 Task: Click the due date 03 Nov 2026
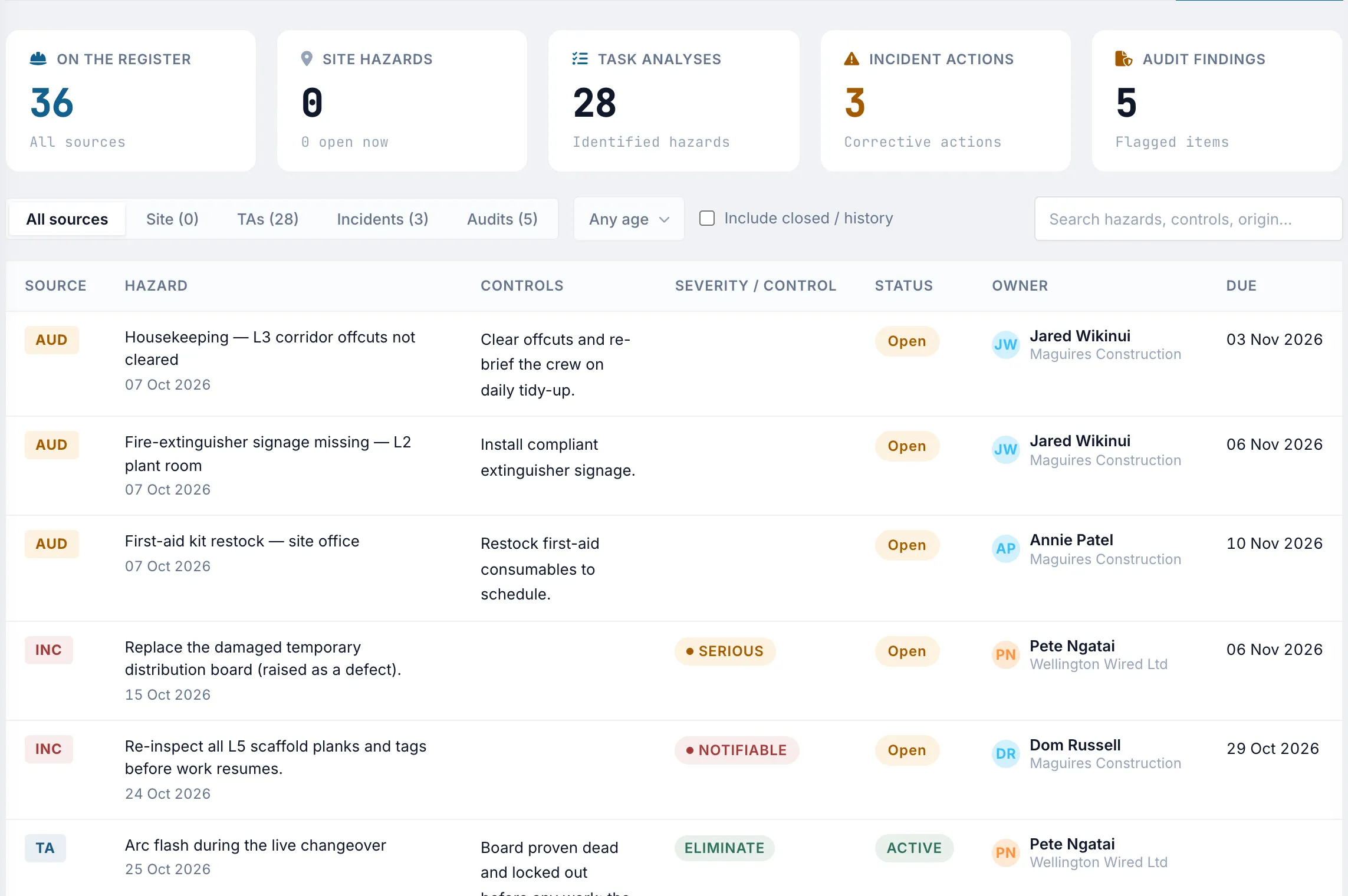coord(1274,340)
